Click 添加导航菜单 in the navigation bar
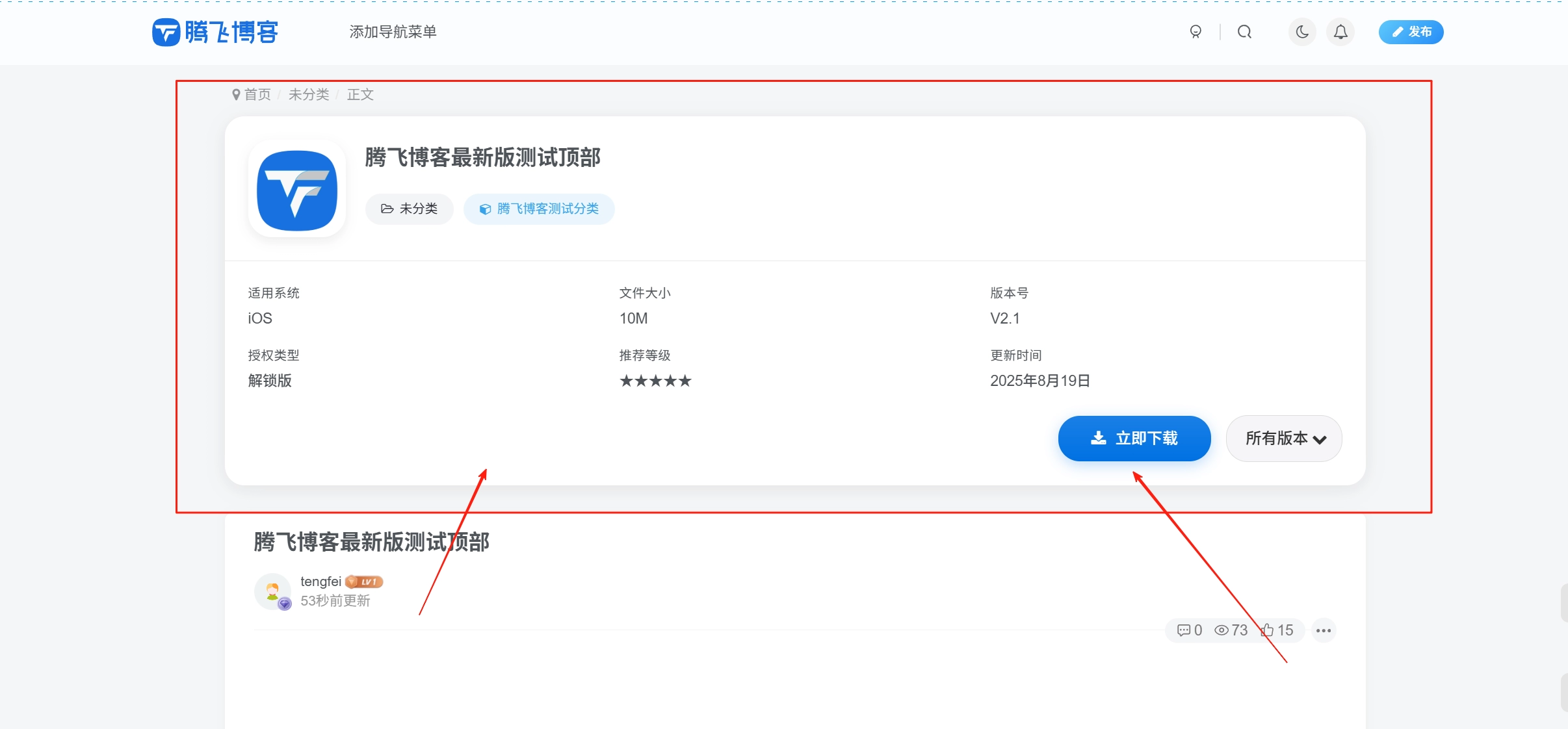 point(393,31)
